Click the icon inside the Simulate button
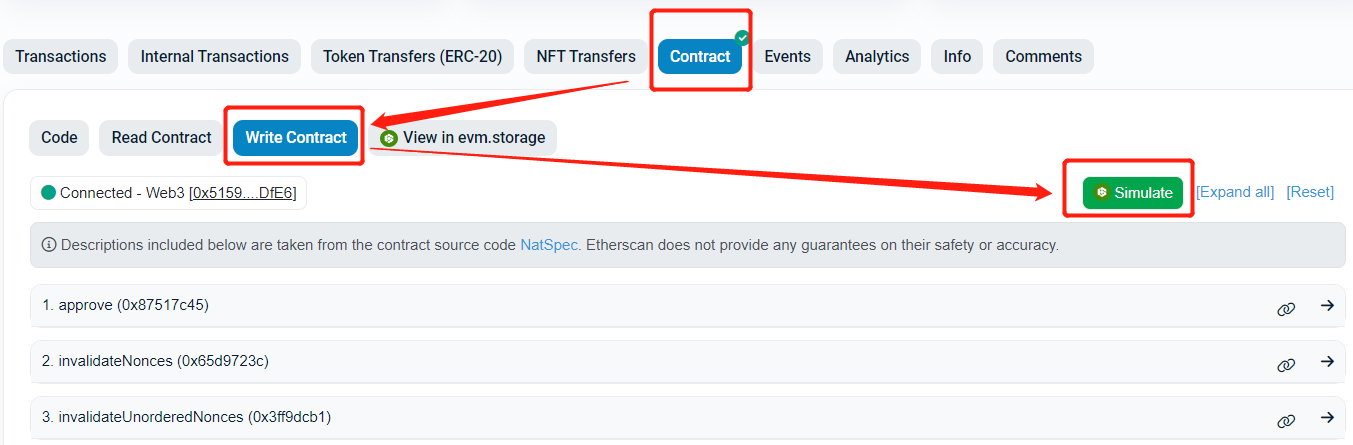The height and width of the screenshot is (445, 1353). [1102, 193]
